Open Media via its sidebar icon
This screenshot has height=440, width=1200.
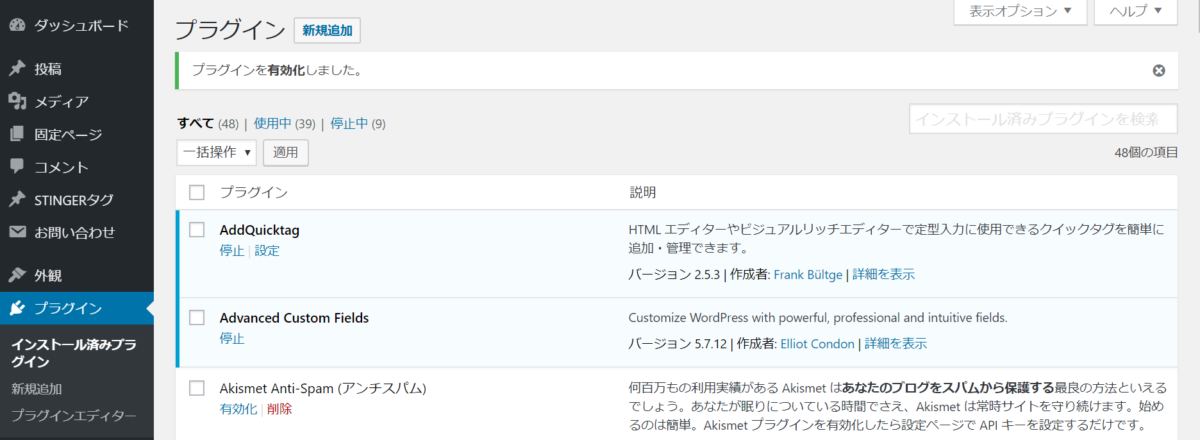17,101
